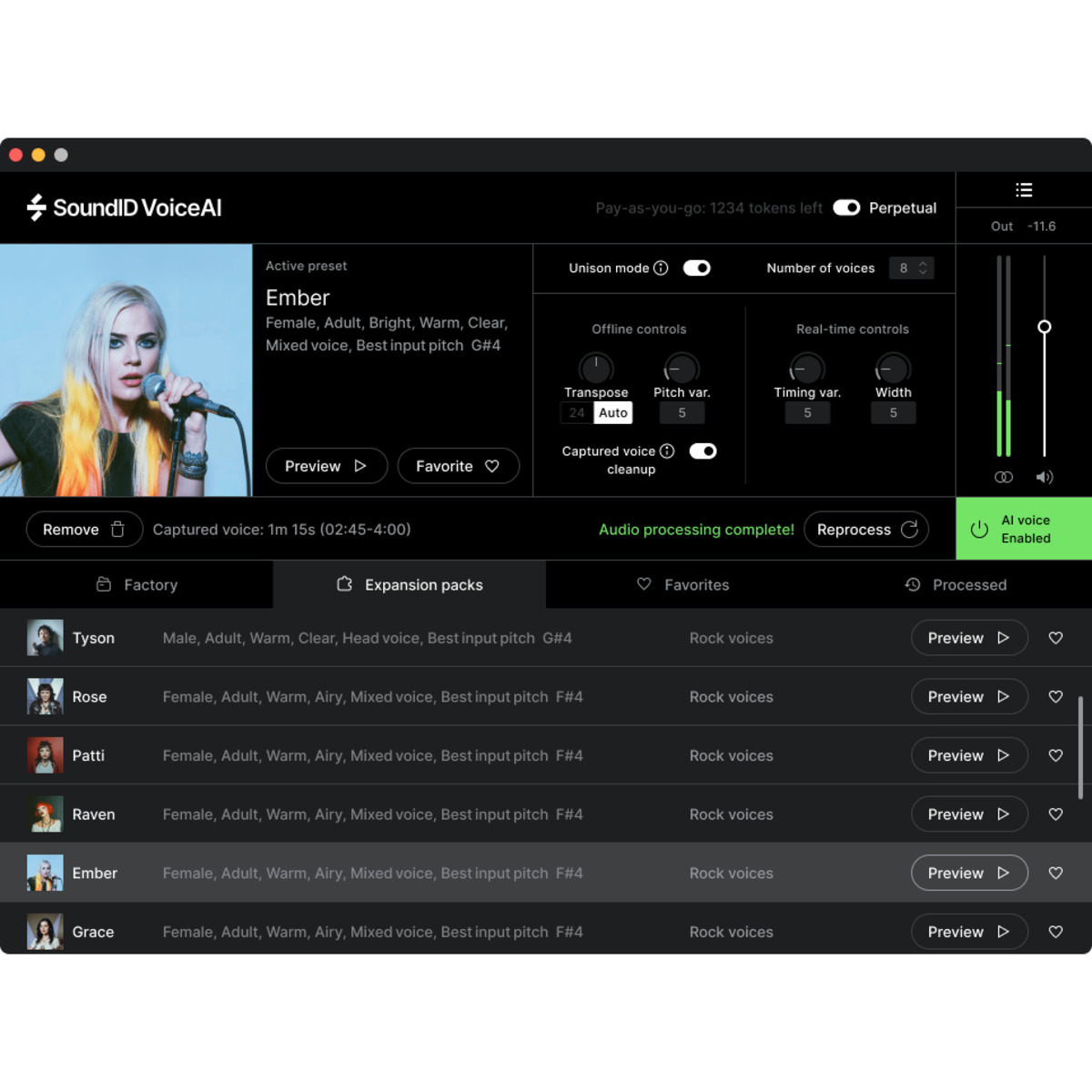Adjust the Timing var. knob

click(x=807, y=368)
